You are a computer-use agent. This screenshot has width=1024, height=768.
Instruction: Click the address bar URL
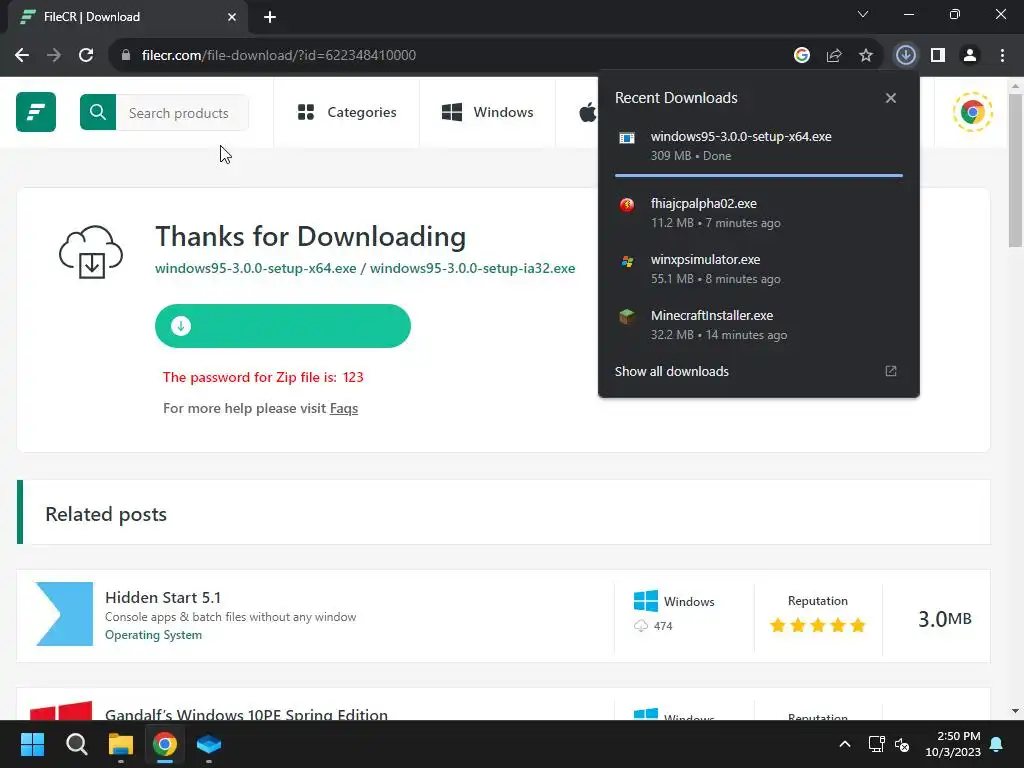(x=279, y=55)
